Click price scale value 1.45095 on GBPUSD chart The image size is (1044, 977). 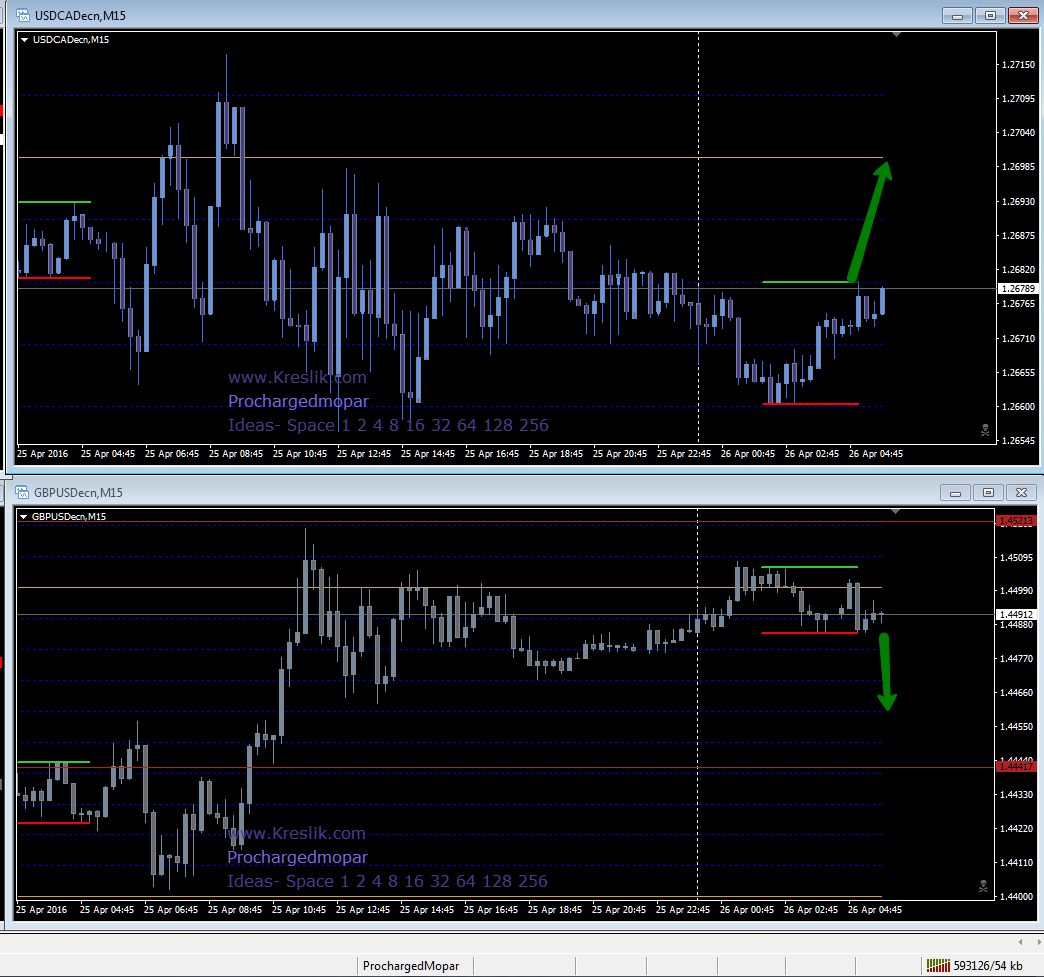click(x=1016, y=557)
